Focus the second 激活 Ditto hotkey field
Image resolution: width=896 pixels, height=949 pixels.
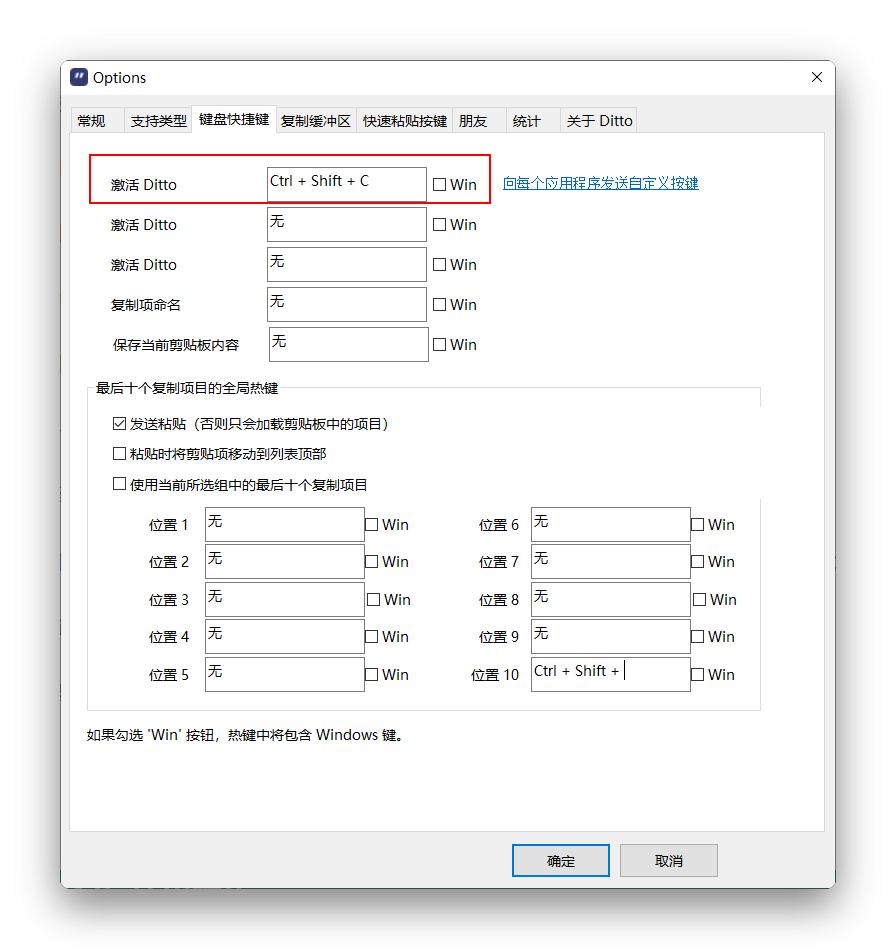coord(347,225)
